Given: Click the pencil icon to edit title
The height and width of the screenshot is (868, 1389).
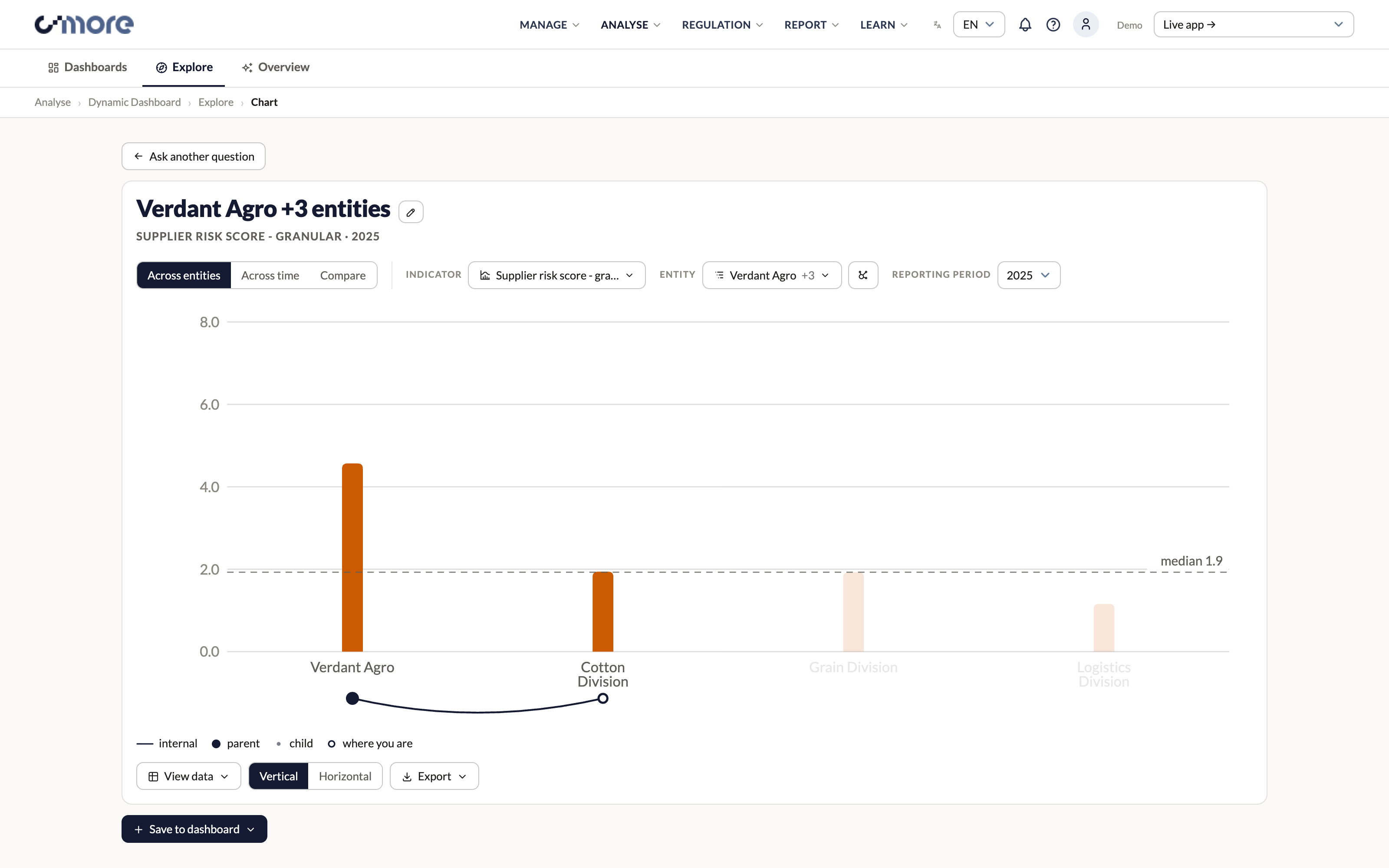Looking at the screenshot, I should (x=411, y=212).
